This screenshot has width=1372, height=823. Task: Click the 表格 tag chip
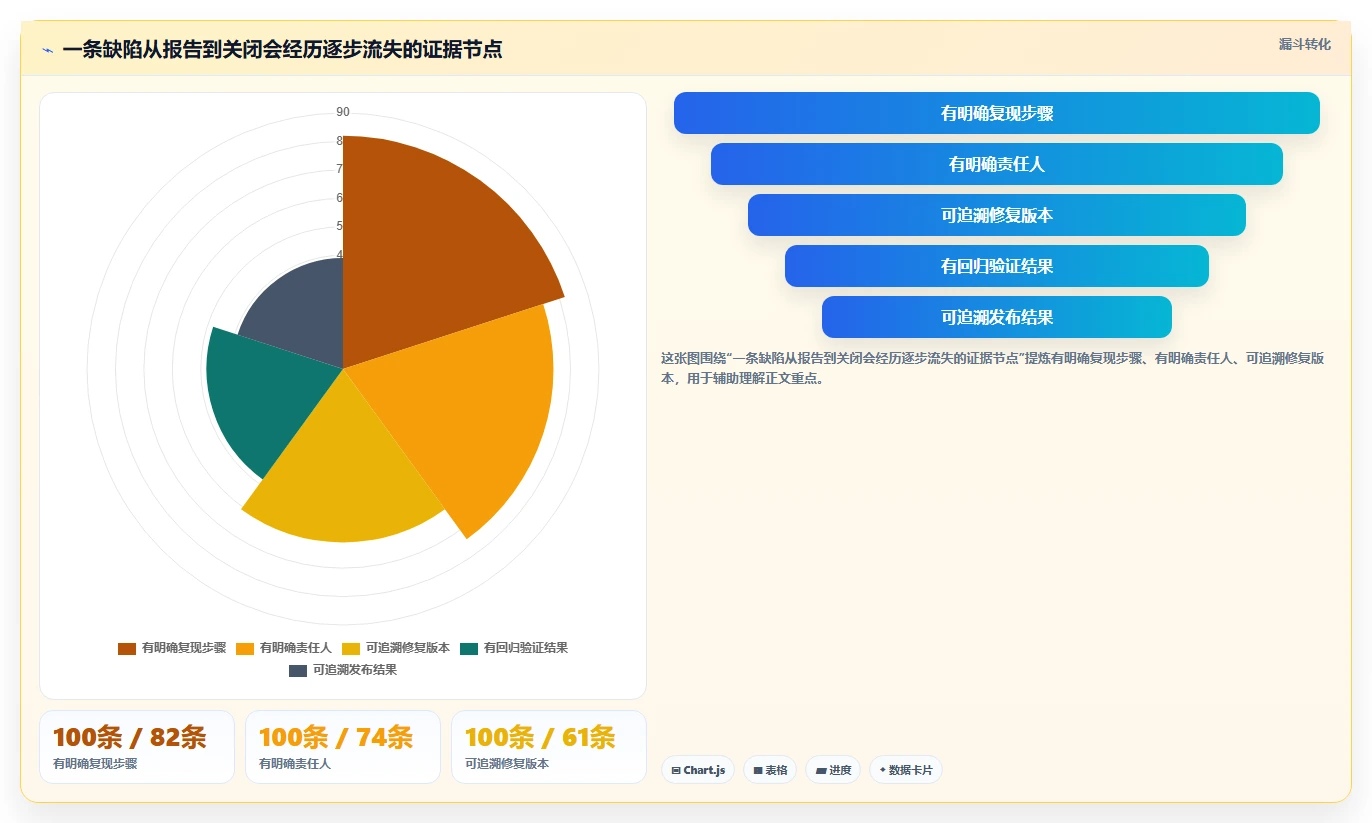tap(770, 770)
